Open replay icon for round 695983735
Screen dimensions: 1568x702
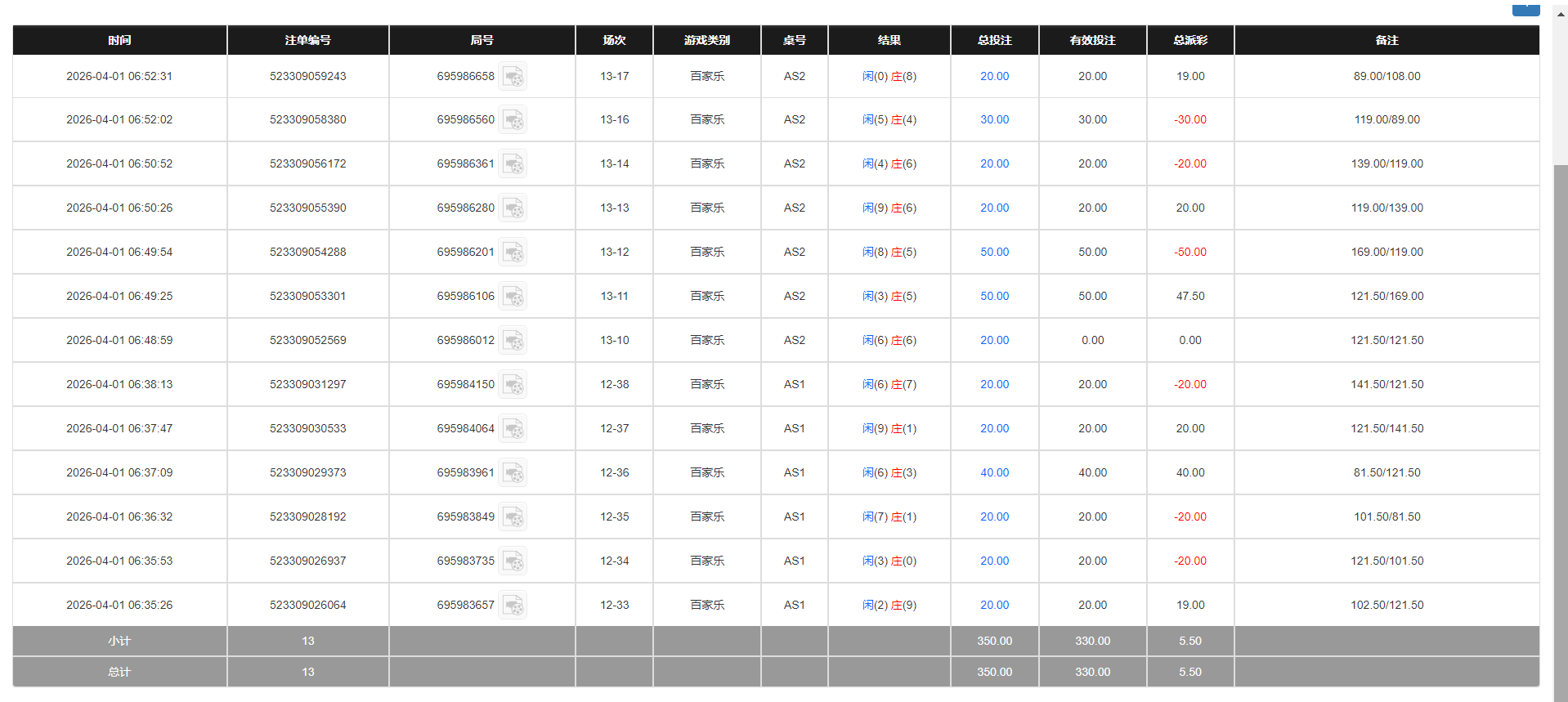click(x=513, y=561)
